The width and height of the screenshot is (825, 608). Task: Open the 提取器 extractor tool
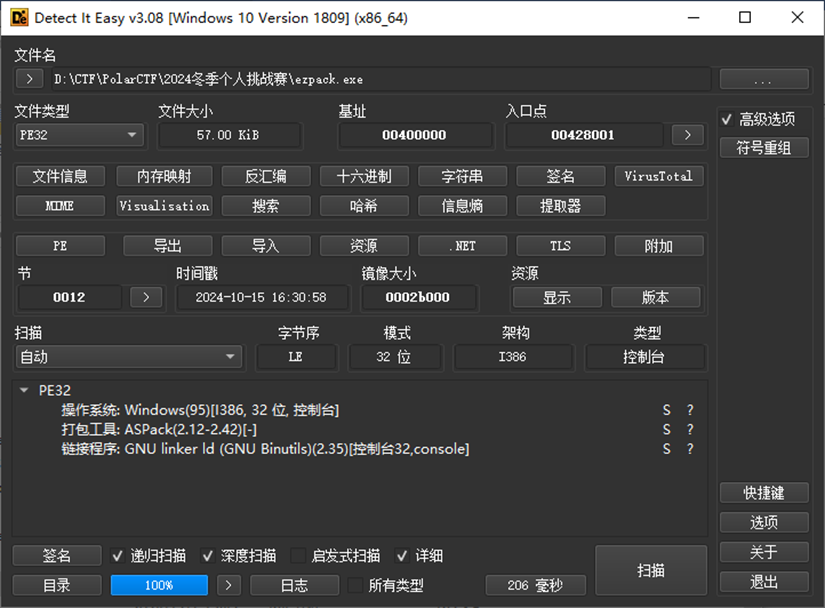[560, 206]
